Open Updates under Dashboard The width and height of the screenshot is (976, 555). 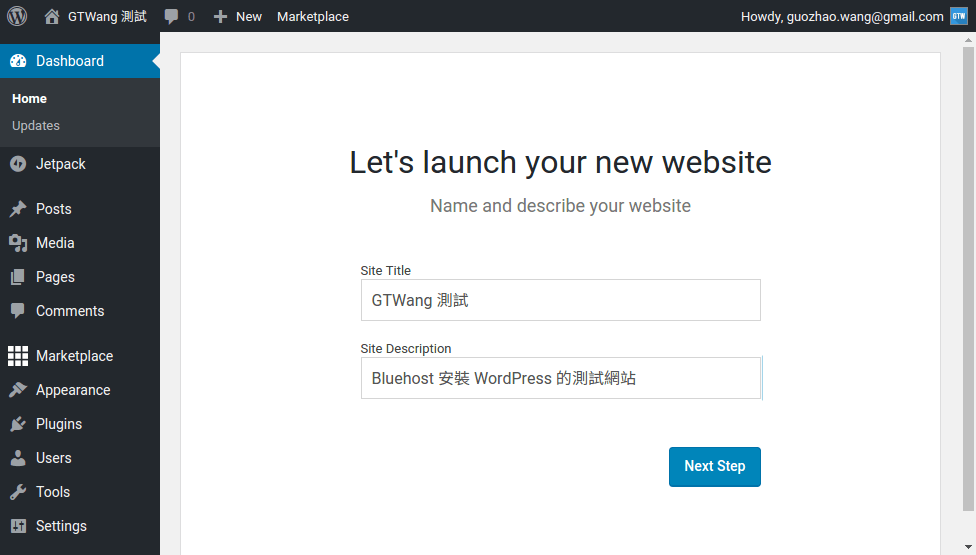point(36,126)
